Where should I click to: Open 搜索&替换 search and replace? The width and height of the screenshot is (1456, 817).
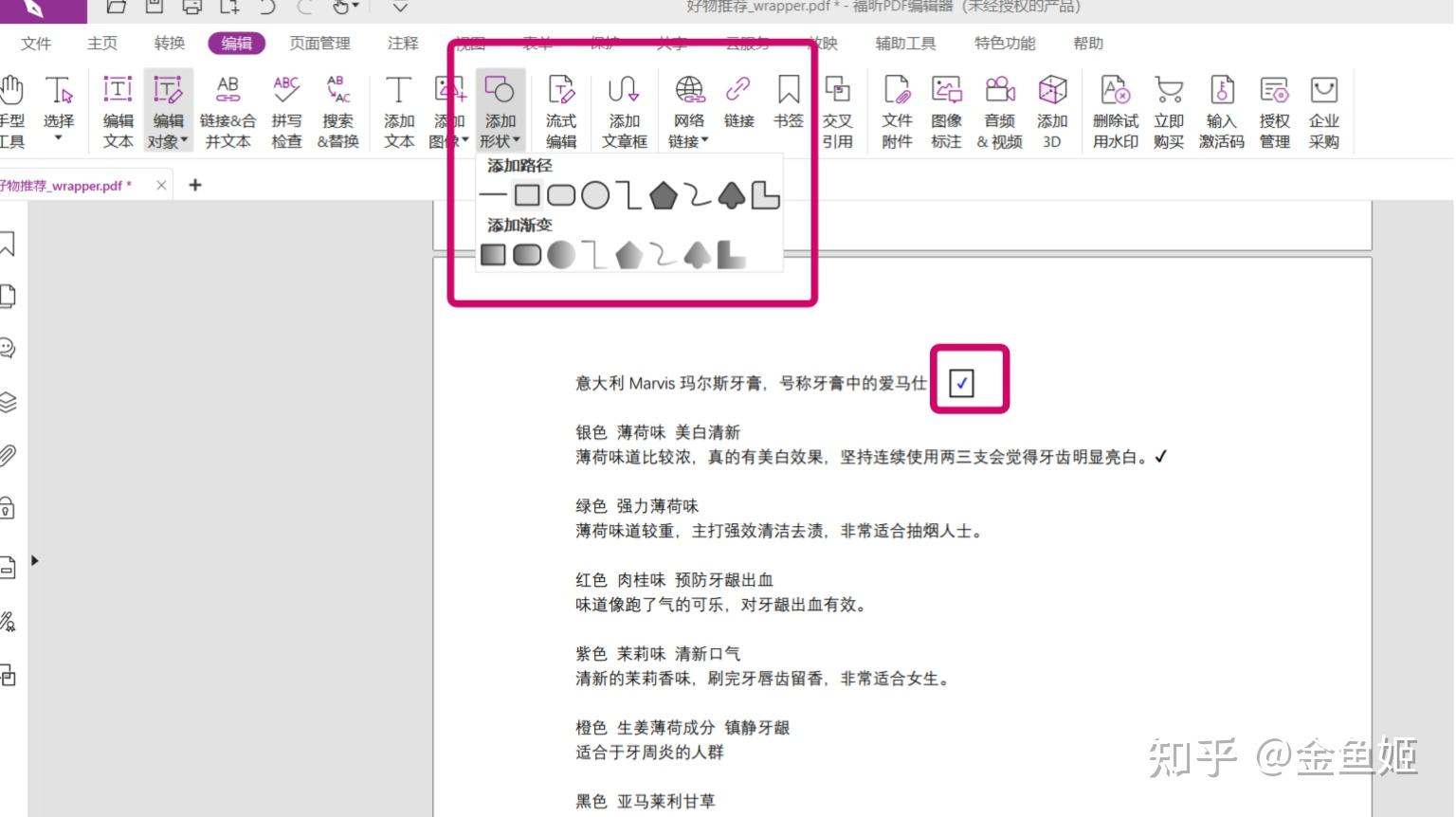pos(337,112)
